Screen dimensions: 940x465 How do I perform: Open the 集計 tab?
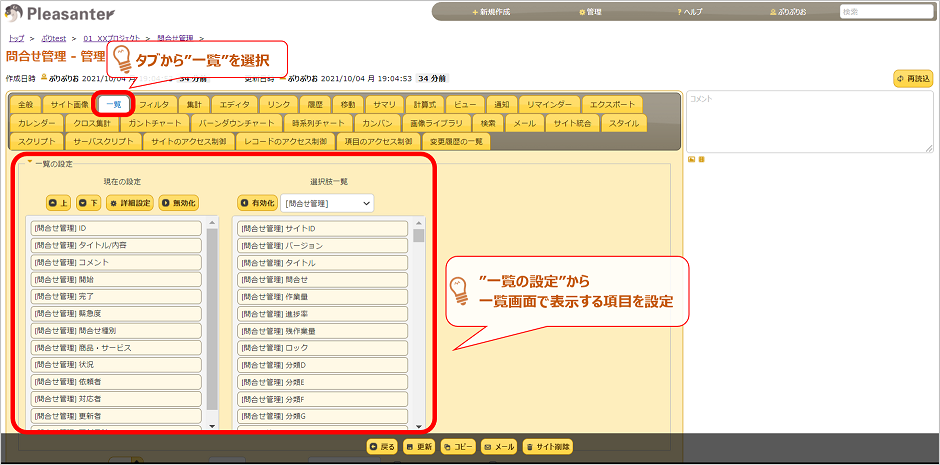[x=194, y=104]
